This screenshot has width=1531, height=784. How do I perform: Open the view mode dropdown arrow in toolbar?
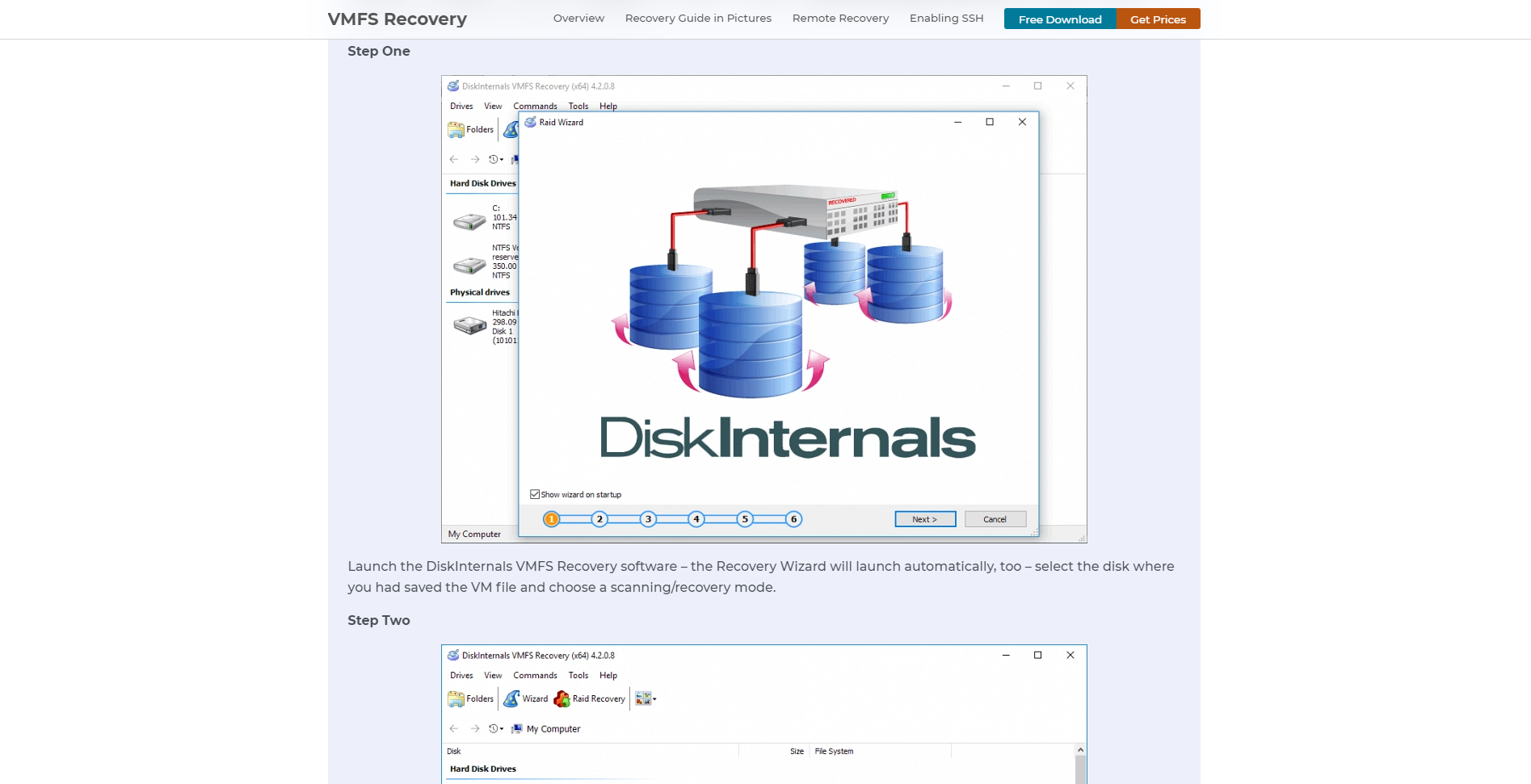[654, 699]
